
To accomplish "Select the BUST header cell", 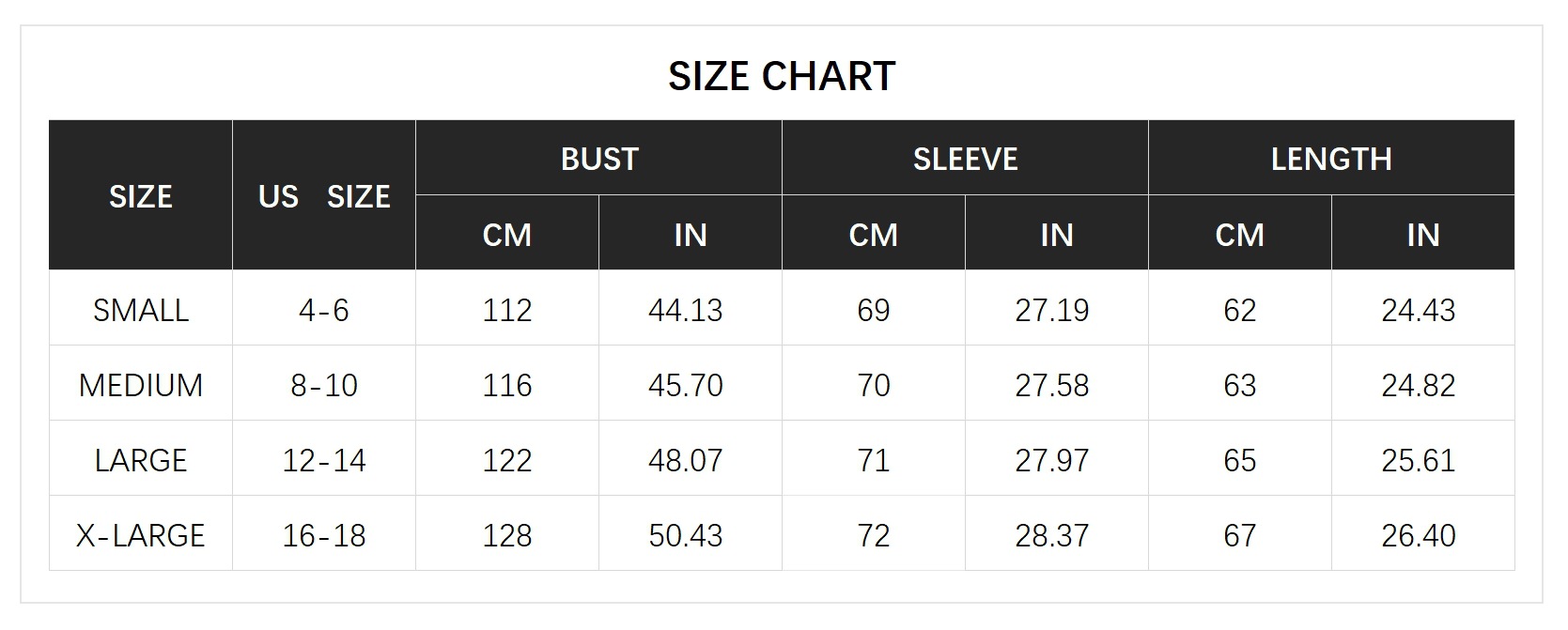I will click(x=599, y=159).
